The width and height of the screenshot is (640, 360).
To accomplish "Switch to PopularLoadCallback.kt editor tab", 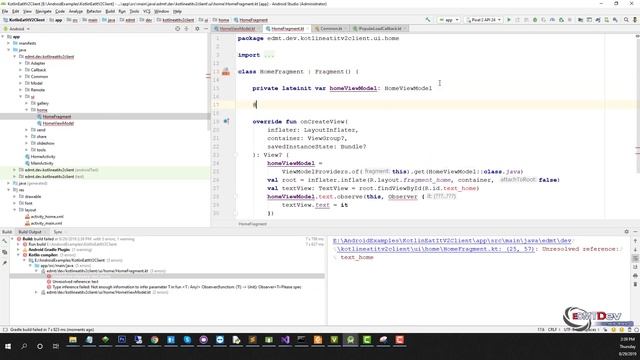I will (380, 29).
